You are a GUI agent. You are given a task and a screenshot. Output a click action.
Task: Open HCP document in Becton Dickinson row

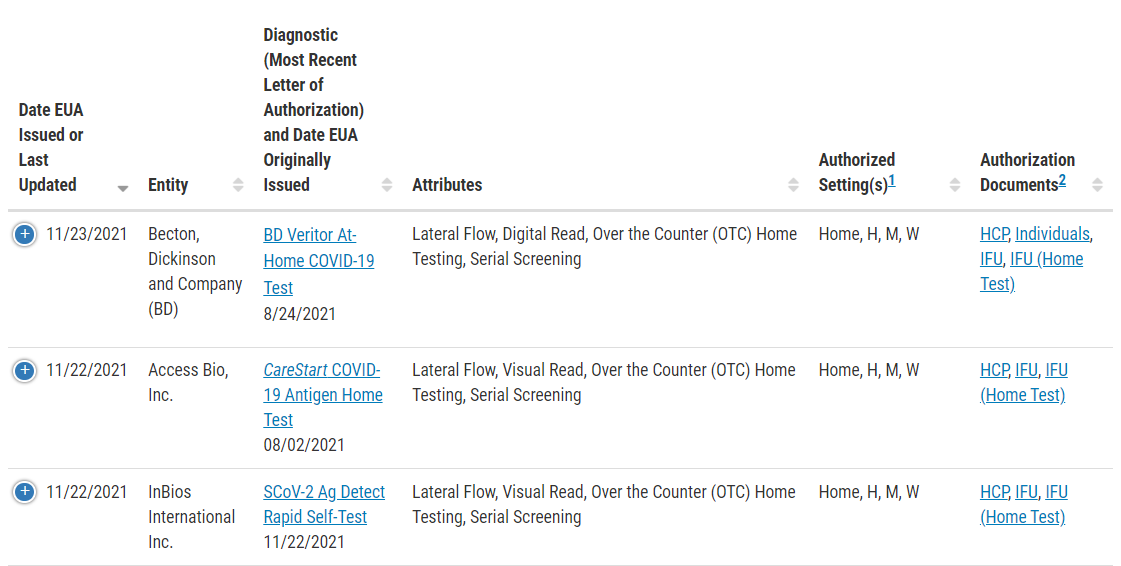point(994,234)
